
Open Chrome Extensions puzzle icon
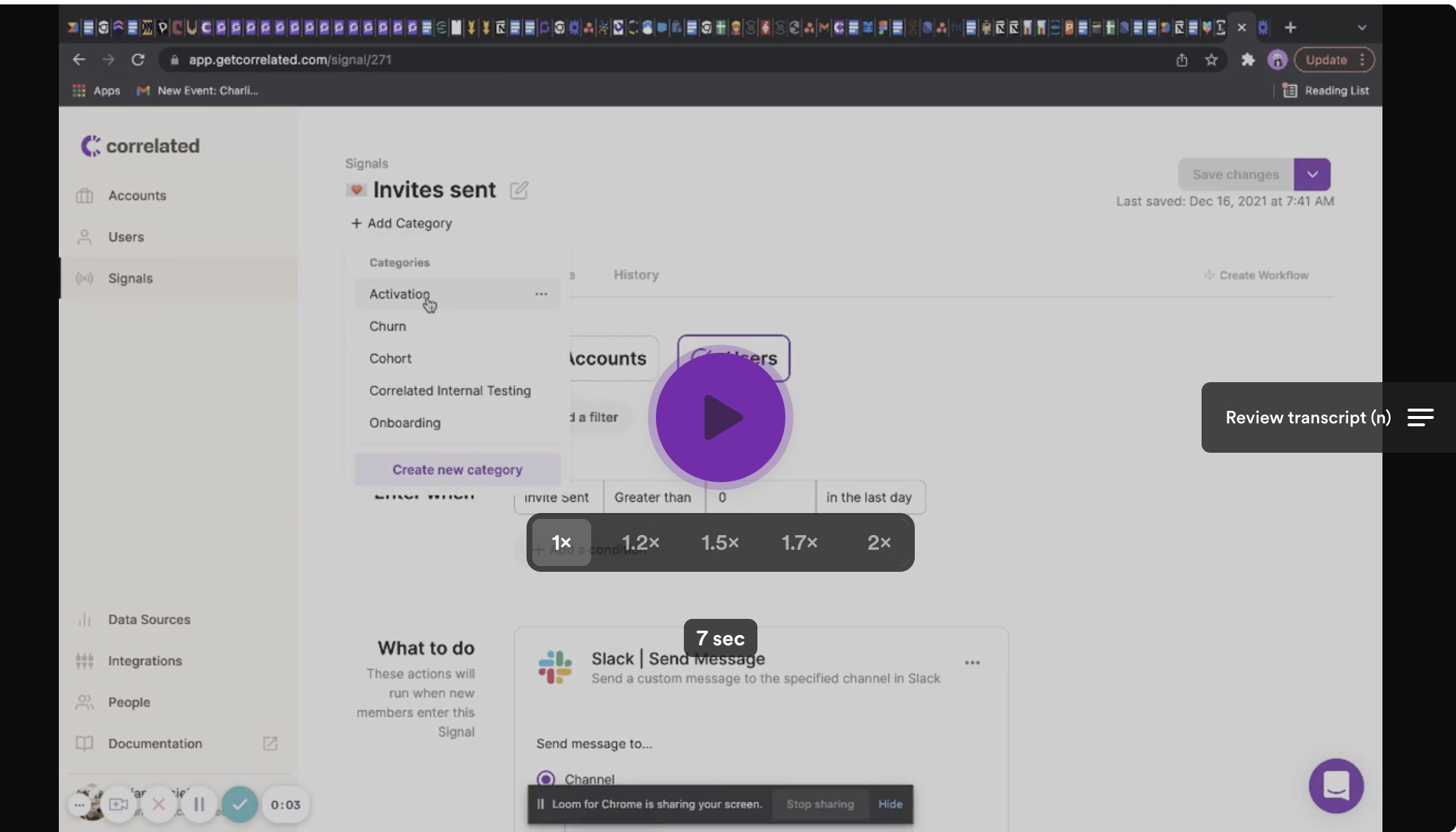(1247, 60)
